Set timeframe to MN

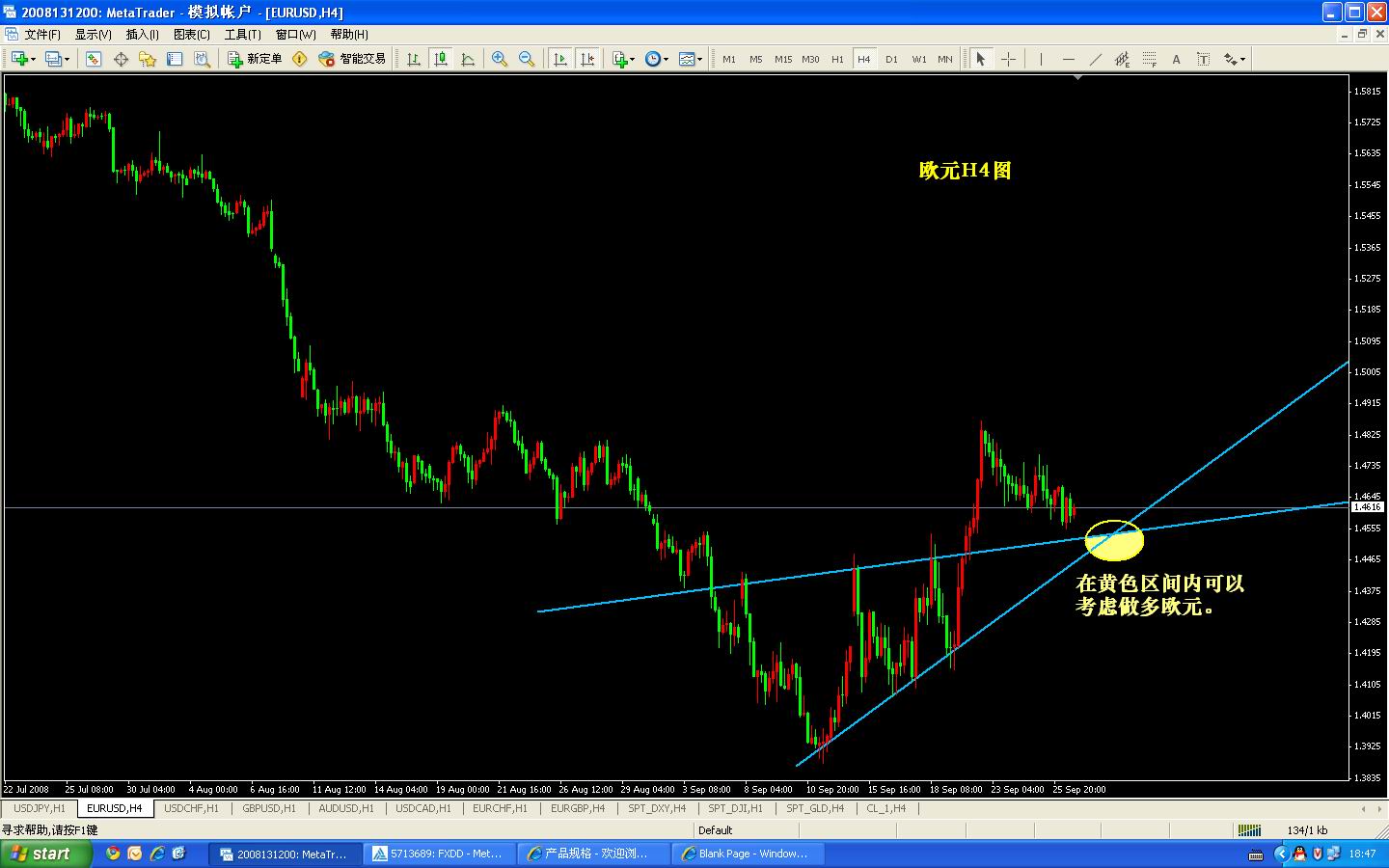(x=945, y=59)
